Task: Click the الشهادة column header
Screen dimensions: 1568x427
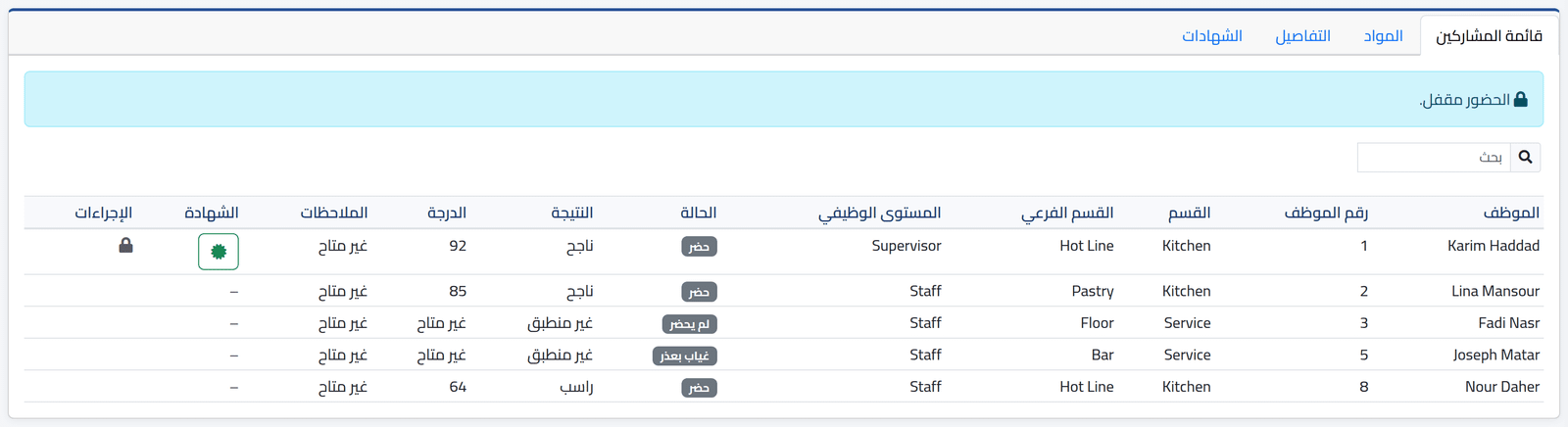Action: click(x=211, y=213)
